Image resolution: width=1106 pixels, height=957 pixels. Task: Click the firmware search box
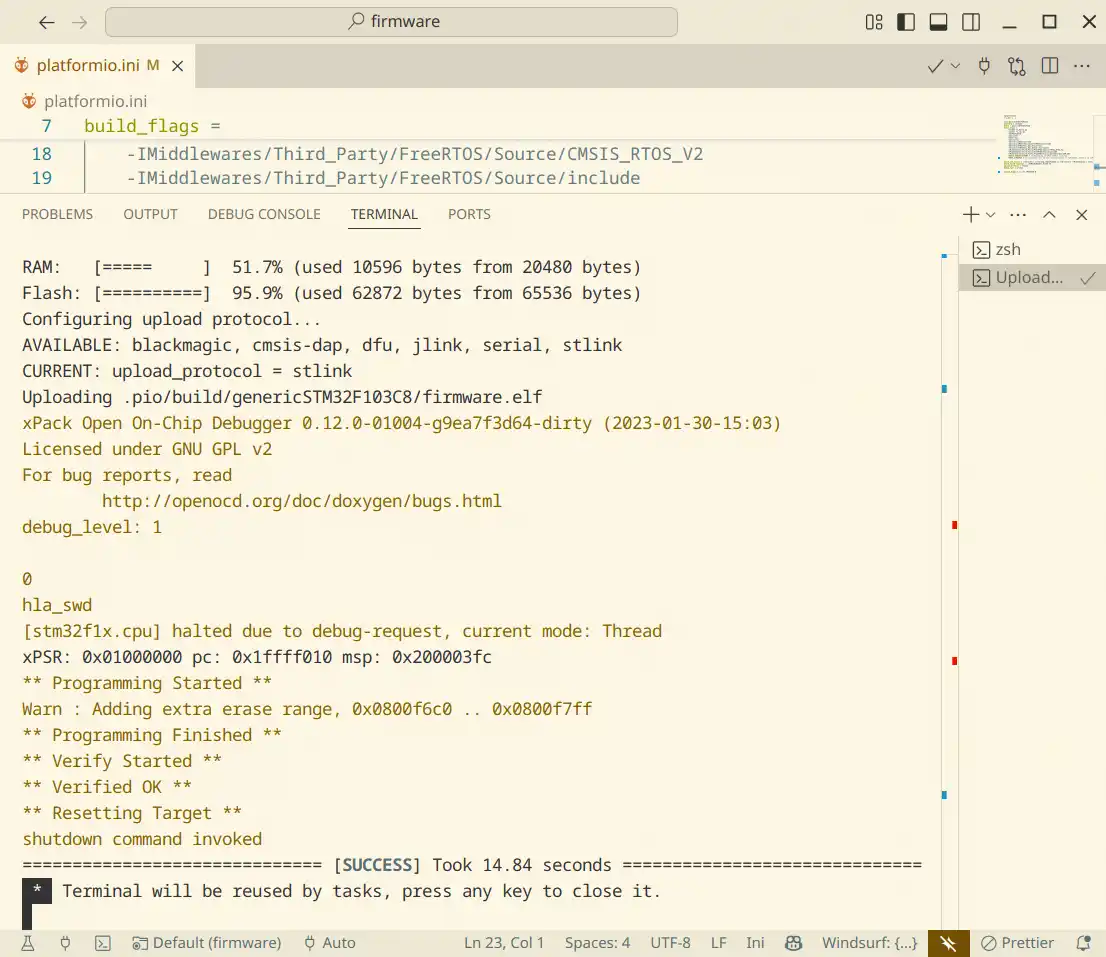[391, 22]
